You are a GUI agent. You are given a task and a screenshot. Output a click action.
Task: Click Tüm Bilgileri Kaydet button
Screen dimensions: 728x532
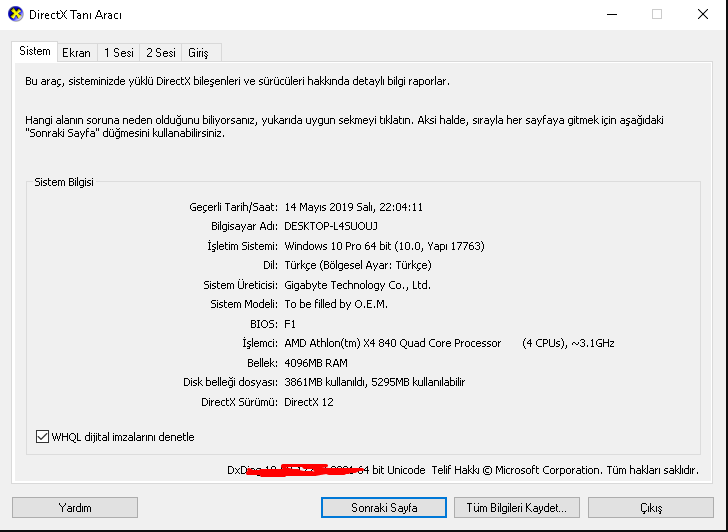(x=516, y=507)
